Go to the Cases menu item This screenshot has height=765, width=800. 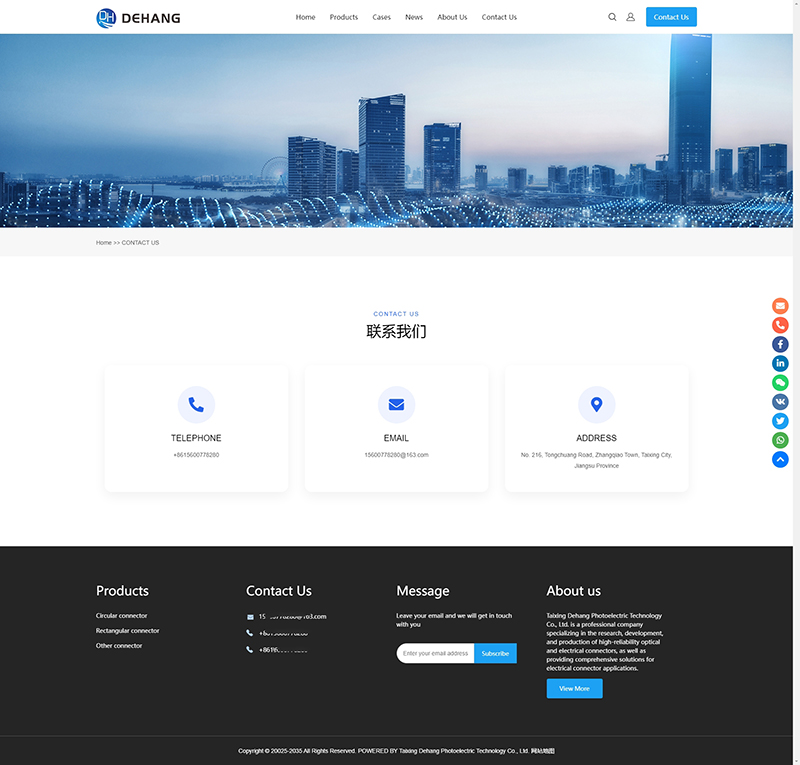pos(381,17)
